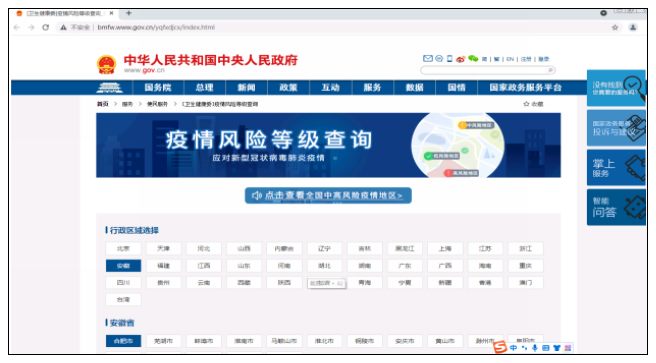
Task: Open the 智能问答 sidebar widget
Action: pos(616,207)
